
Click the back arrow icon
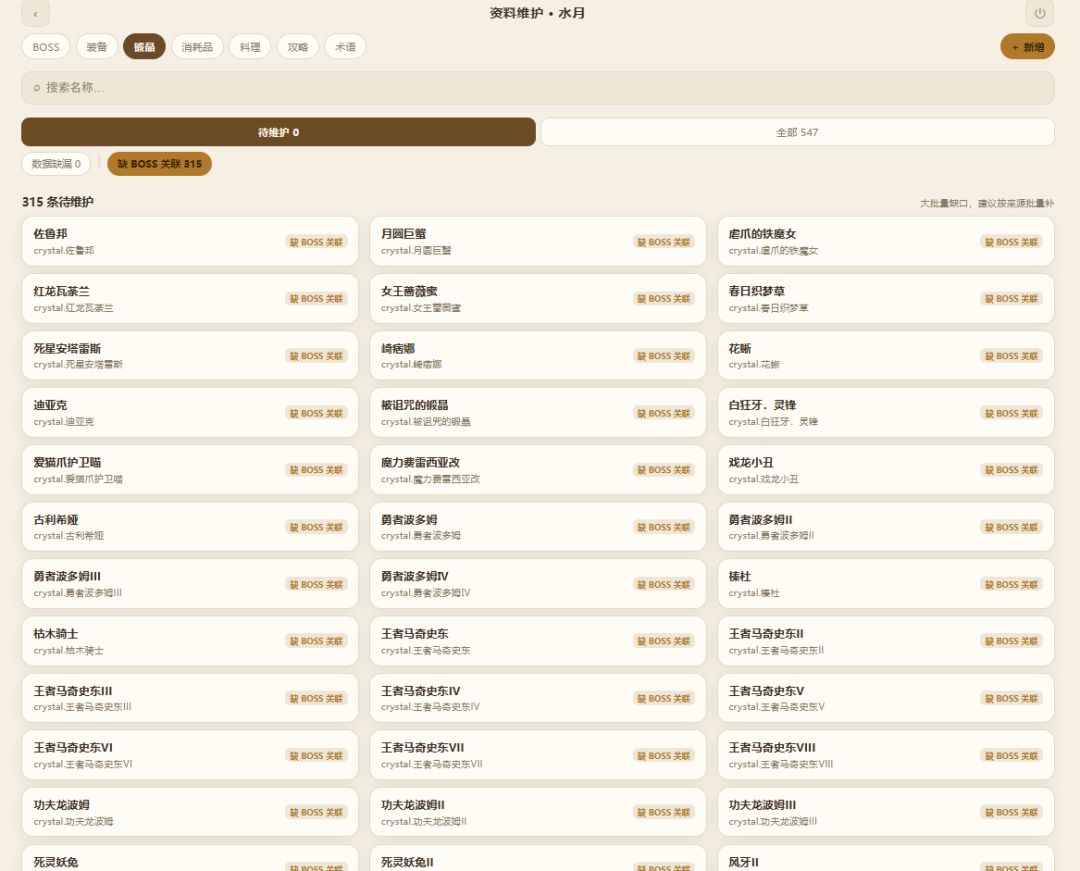pyautogui.click(x=35, y=13)
